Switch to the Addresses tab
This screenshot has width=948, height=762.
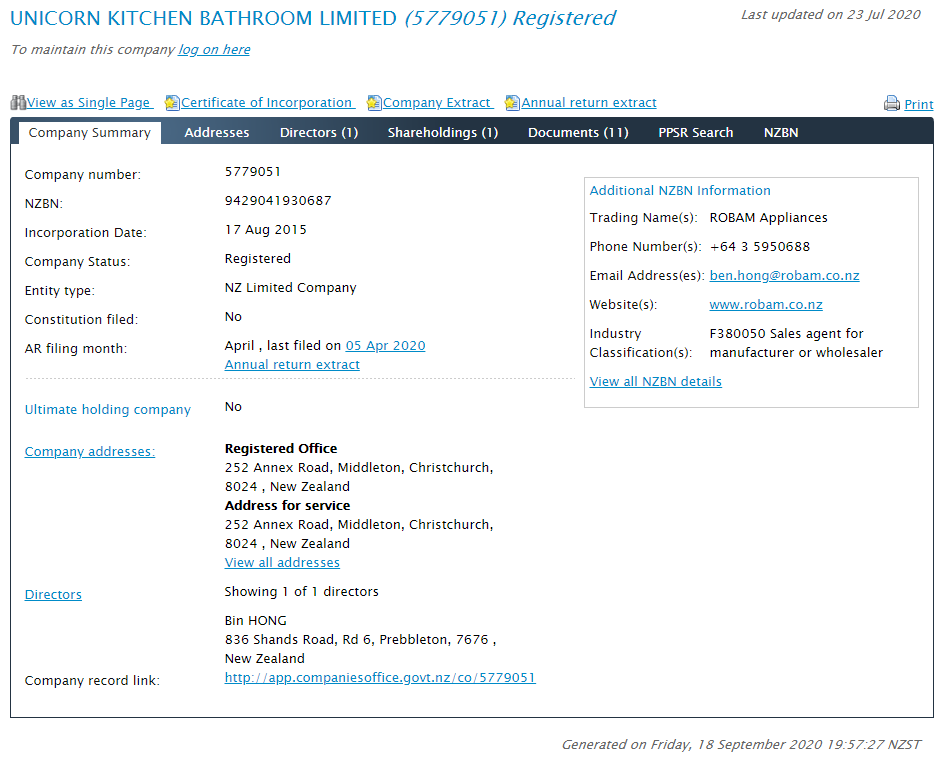[x=216, y=132]
